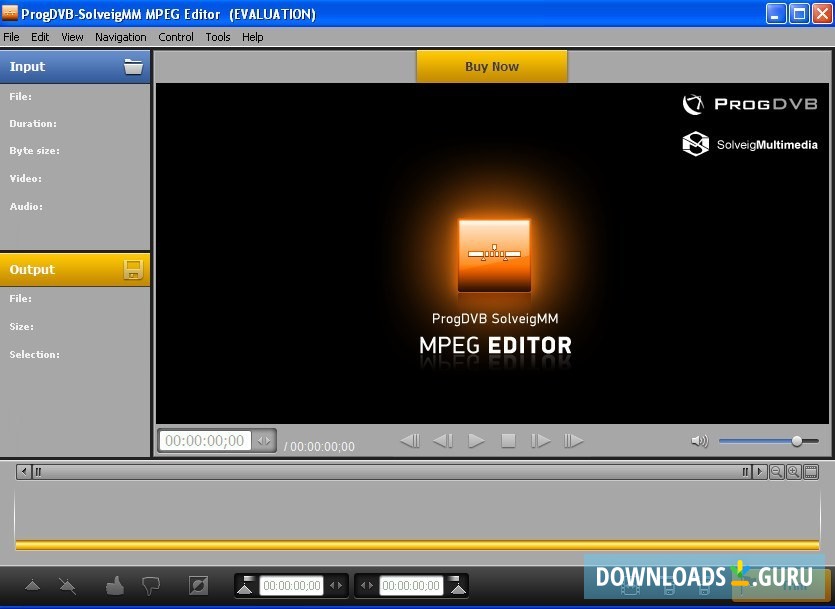
Task: Step forward one frame
Action: 541,441
